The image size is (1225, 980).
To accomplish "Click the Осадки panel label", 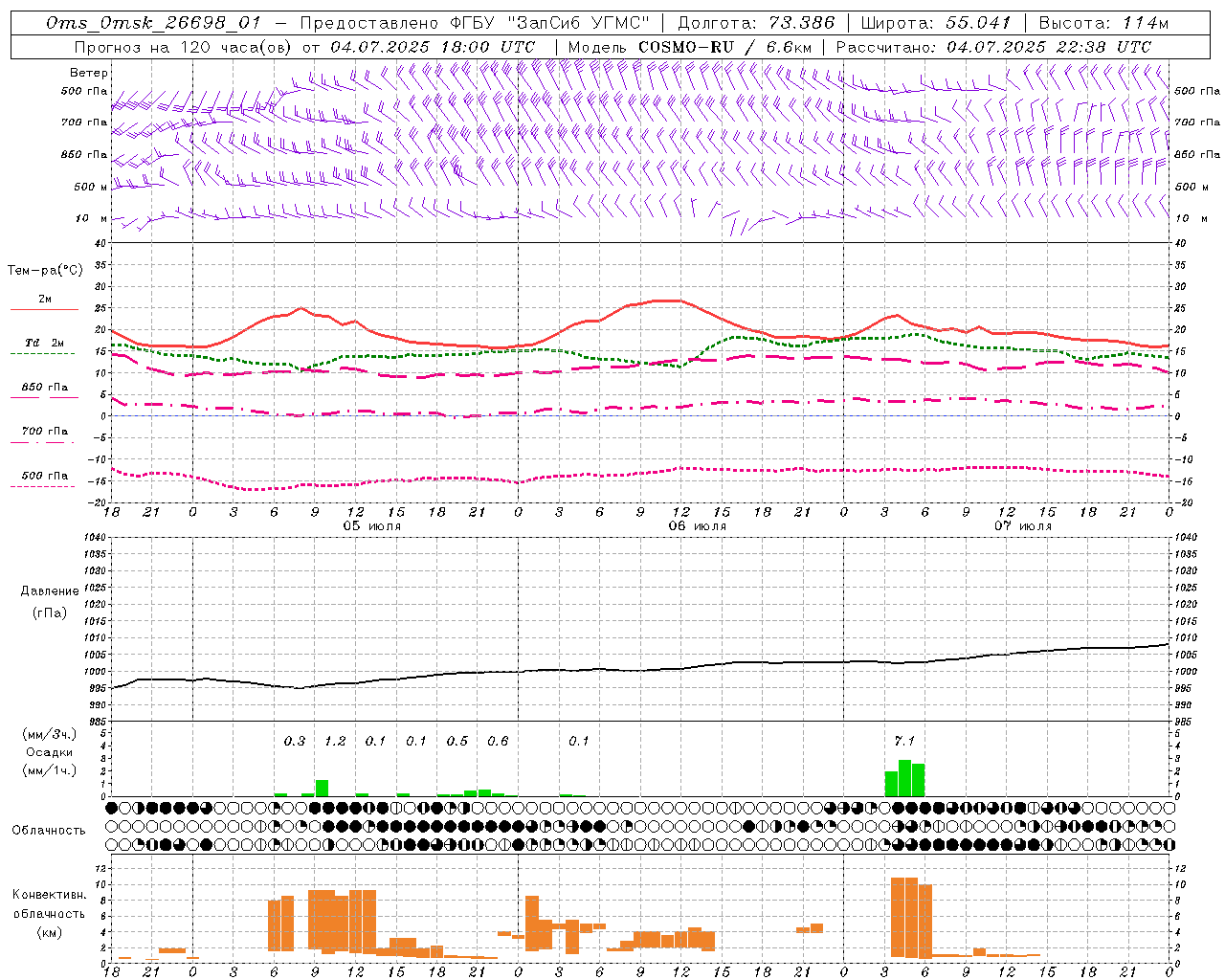I will pos(49,752).
